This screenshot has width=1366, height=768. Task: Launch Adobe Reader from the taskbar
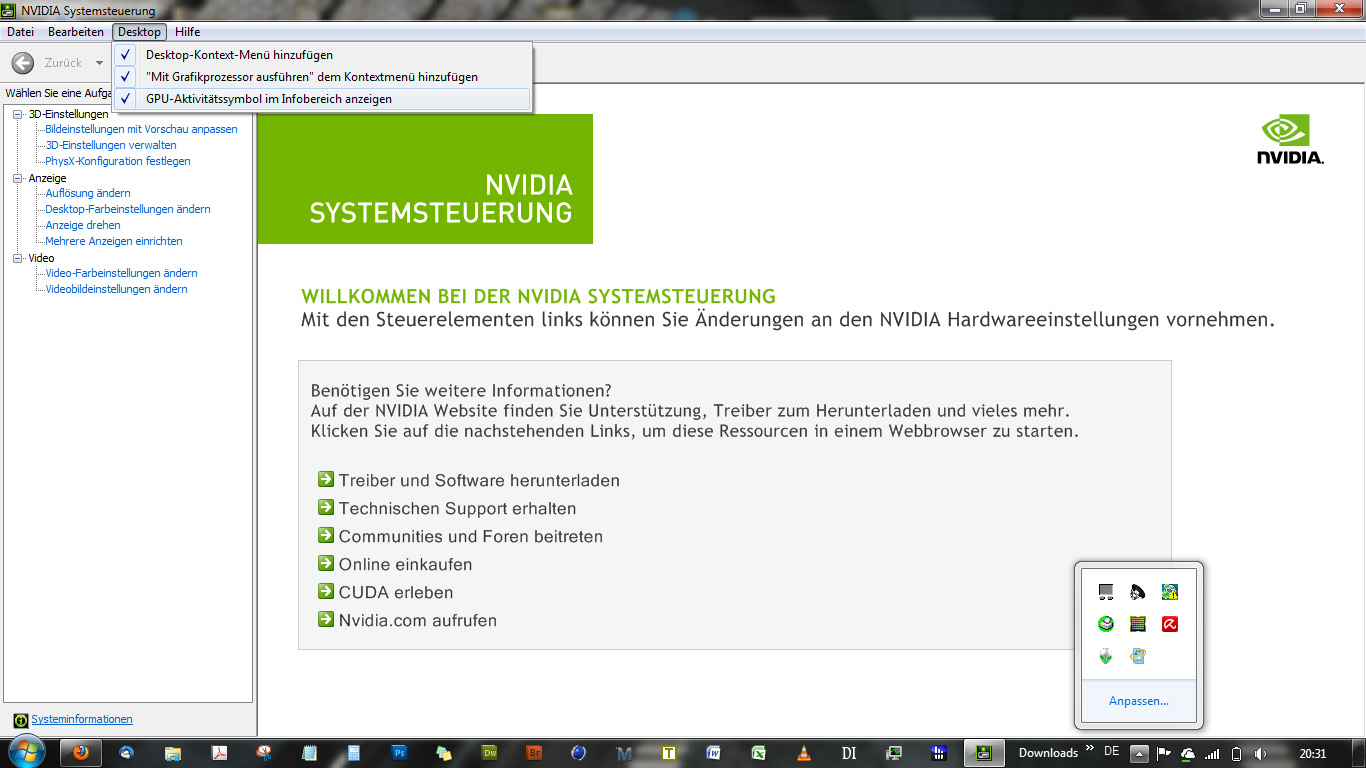[x=219, y=753]
